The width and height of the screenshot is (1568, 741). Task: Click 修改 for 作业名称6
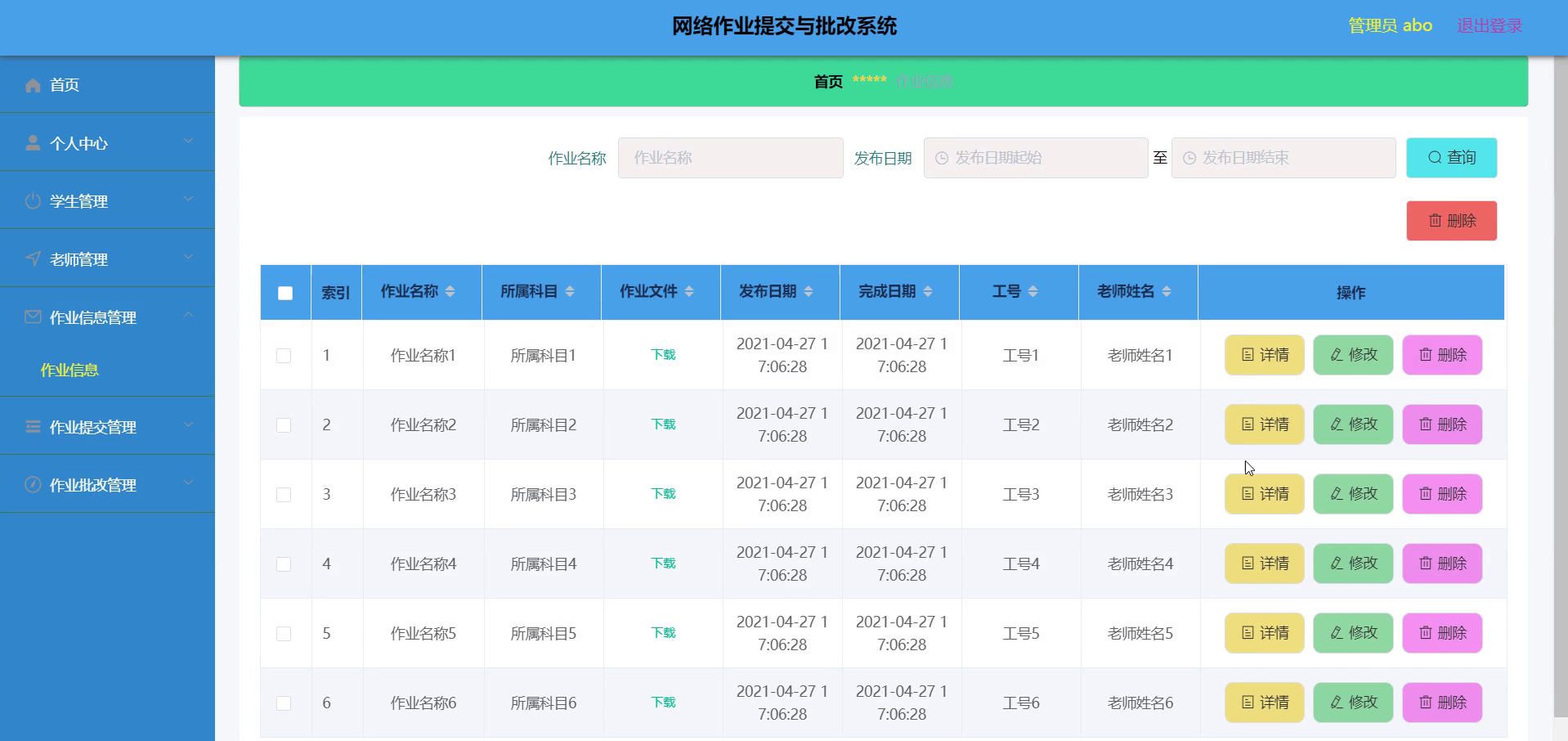tap(1353, 703)
